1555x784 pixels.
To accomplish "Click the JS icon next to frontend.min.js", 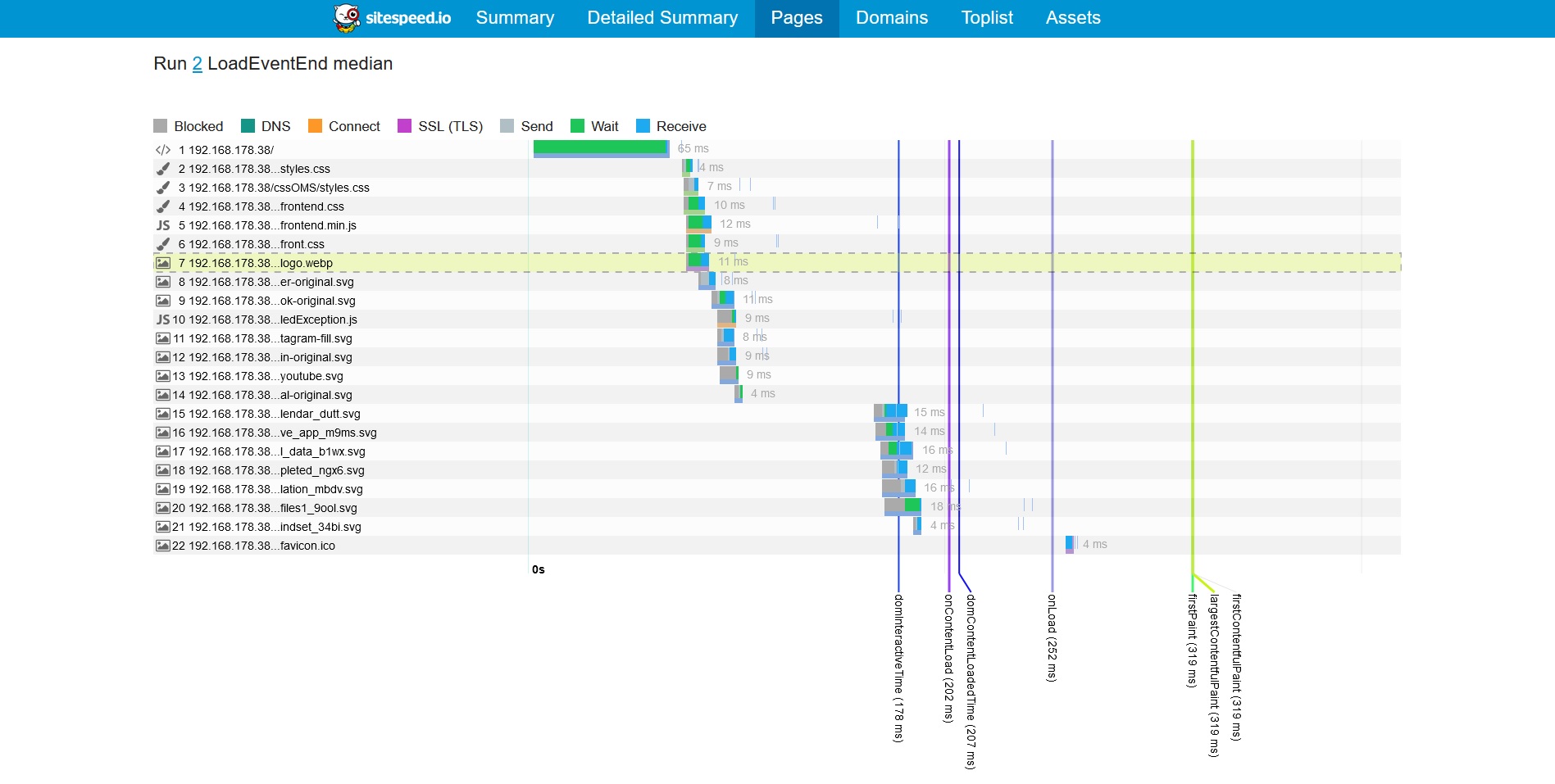I will tap(163, 225).
